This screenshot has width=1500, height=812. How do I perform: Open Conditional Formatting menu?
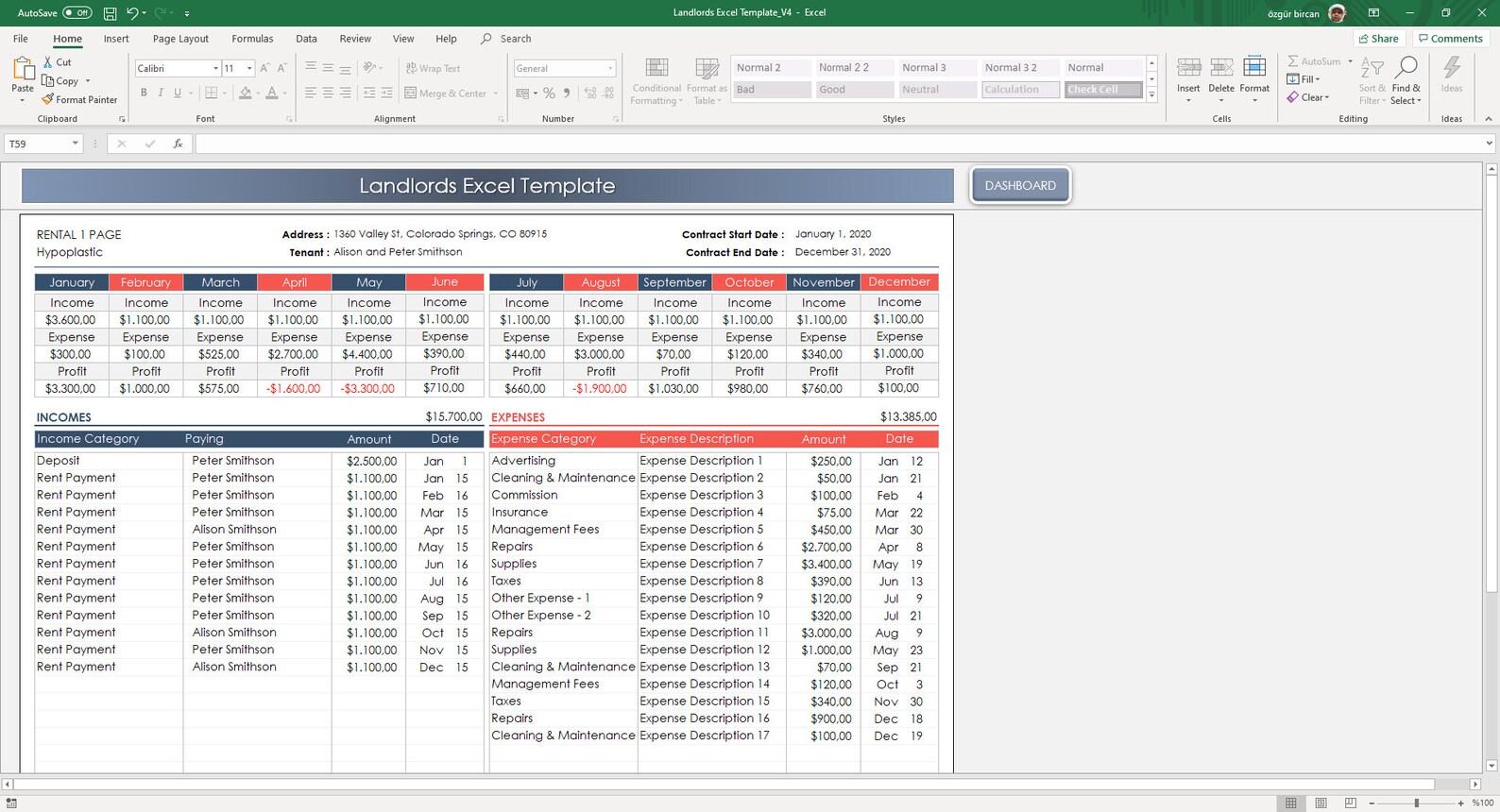tap(656, 81)
